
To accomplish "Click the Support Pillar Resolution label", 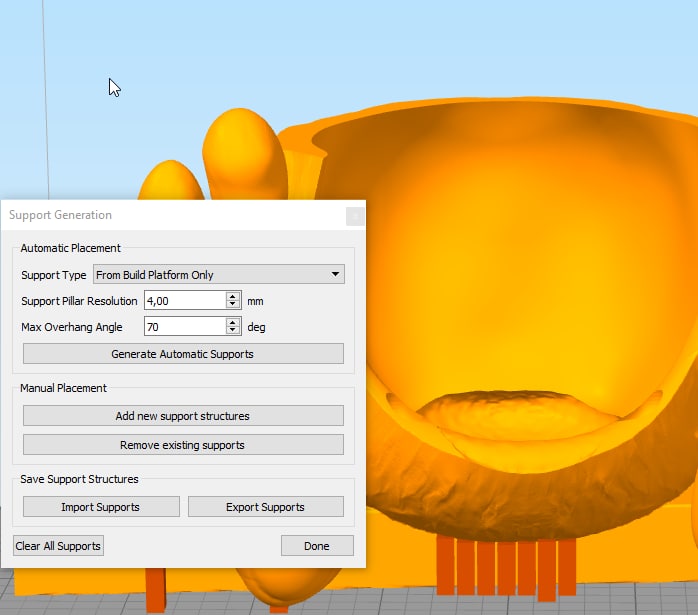I will (x=79, y=301).
